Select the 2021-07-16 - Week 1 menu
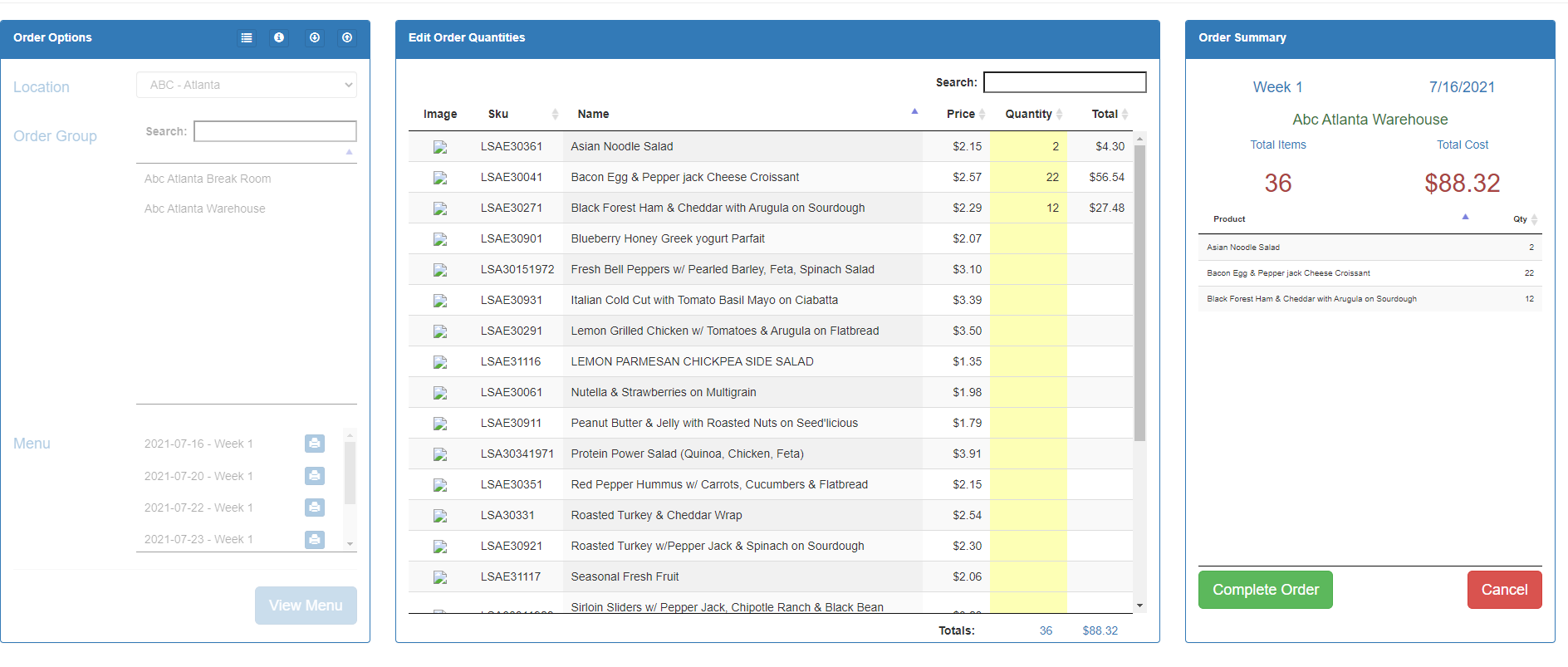This screenshot has width=1568, height=667. 198,444
